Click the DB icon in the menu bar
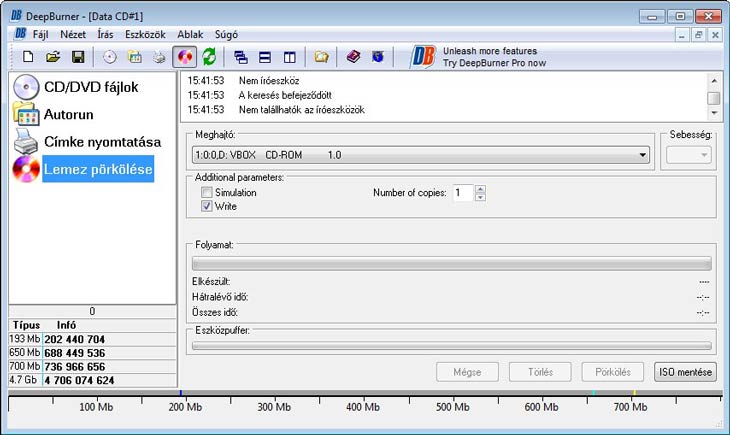 (x=20, y=34)
